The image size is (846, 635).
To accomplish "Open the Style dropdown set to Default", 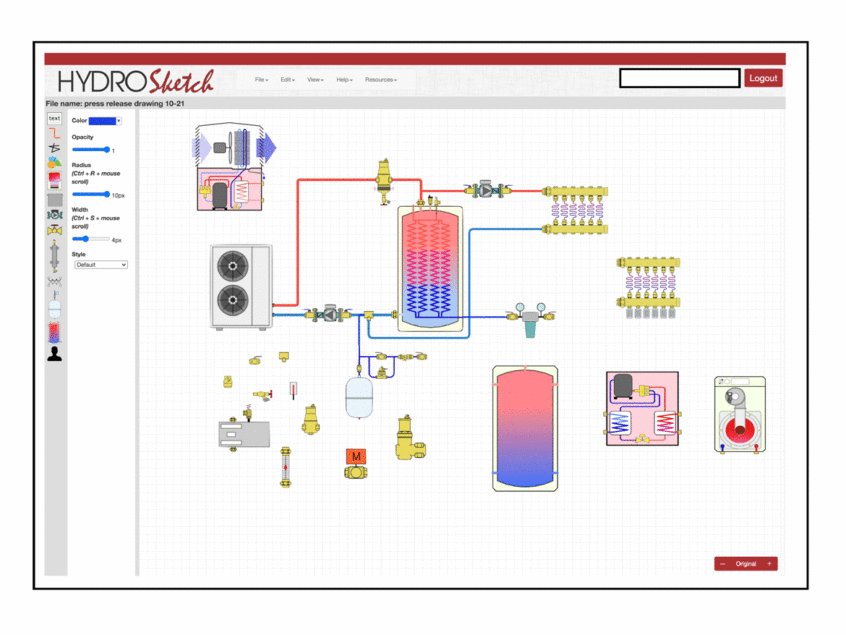I will coord(101,265).
